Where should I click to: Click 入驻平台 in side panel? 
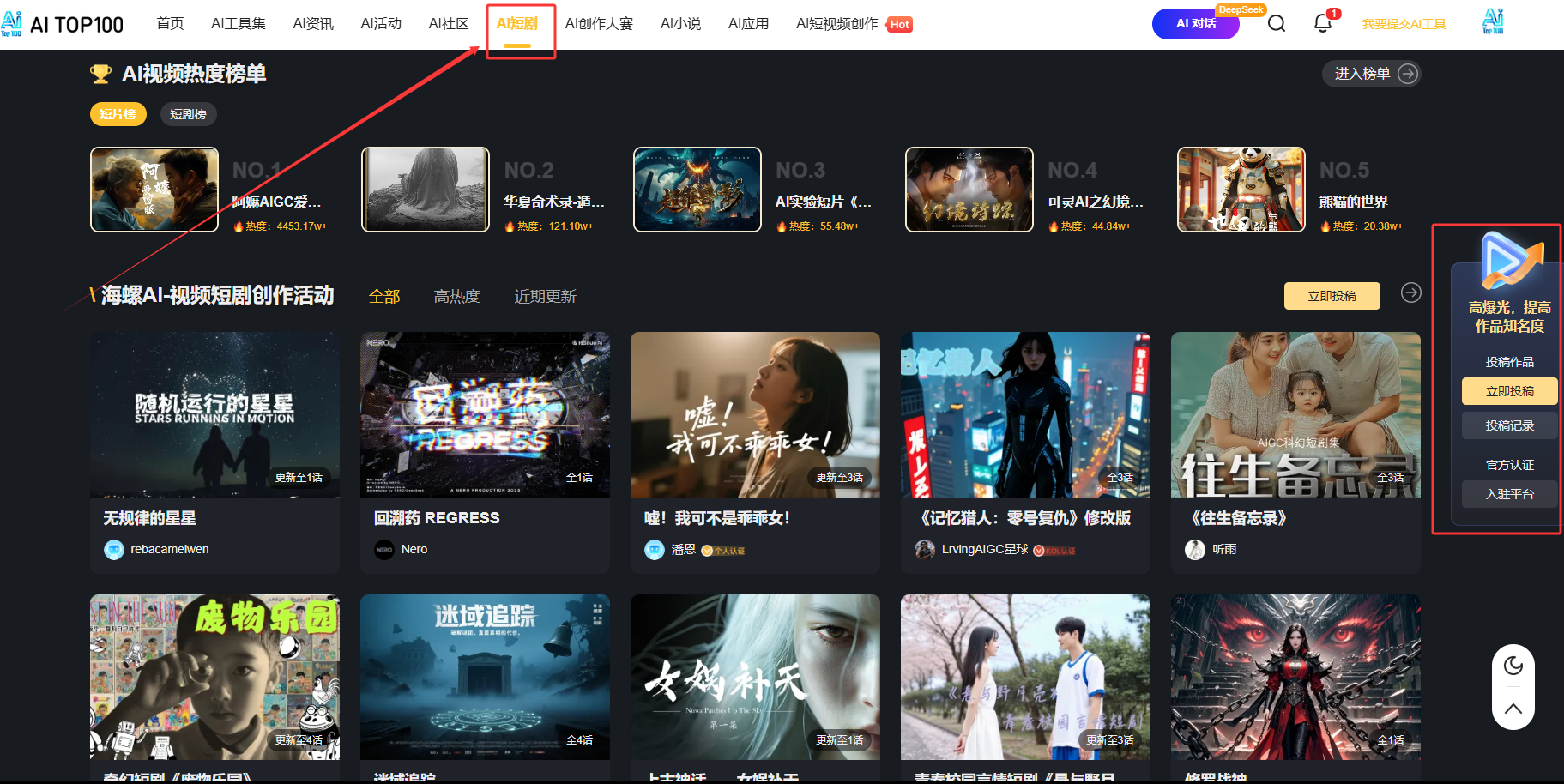pos(1510,494)
